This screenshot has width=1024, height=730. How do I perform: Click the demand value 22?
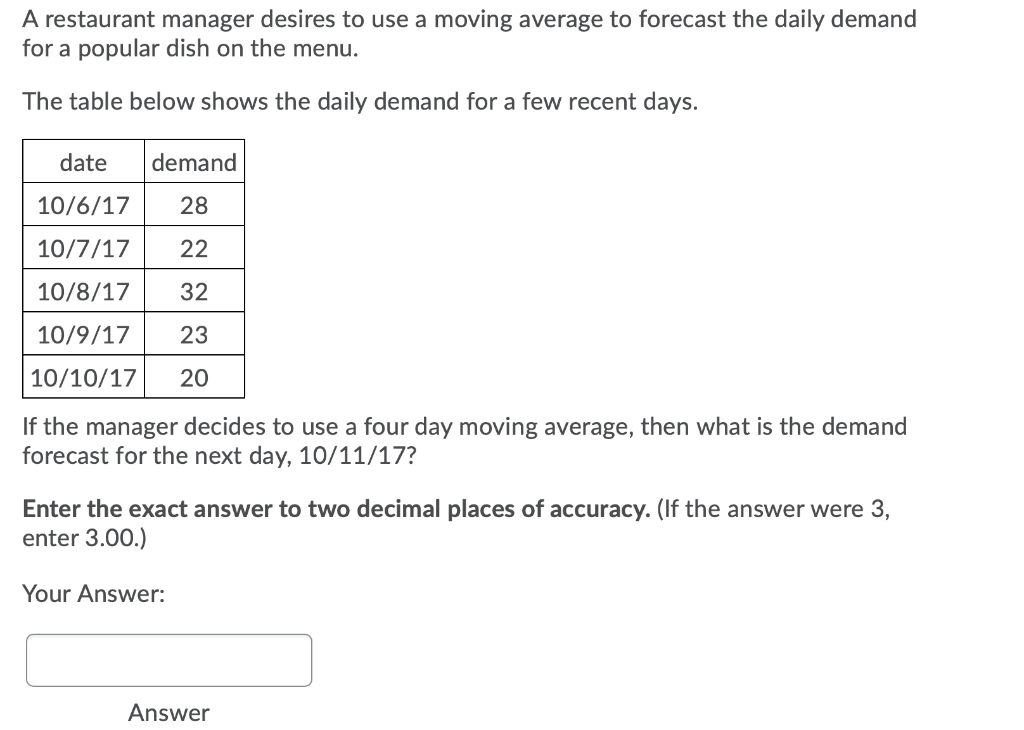point(193,248)
